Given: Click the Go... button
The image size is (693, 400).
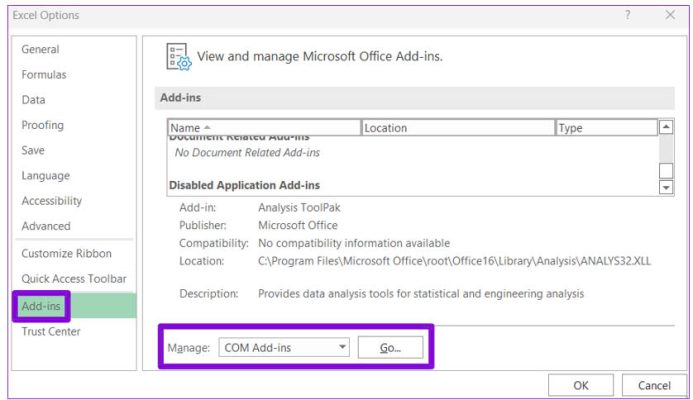Looking at the screenshot, I should pos(390,347).
